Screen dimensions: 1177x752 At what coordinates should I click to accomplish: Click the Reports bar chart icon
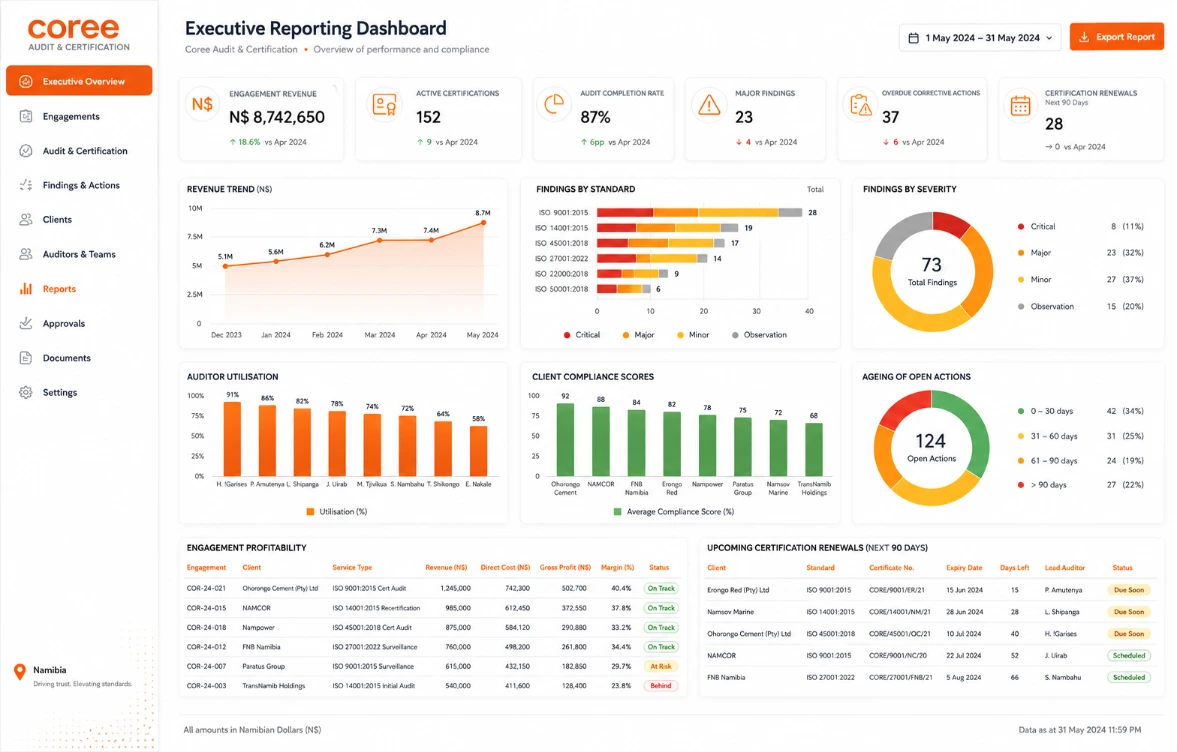tap(26, 288)
